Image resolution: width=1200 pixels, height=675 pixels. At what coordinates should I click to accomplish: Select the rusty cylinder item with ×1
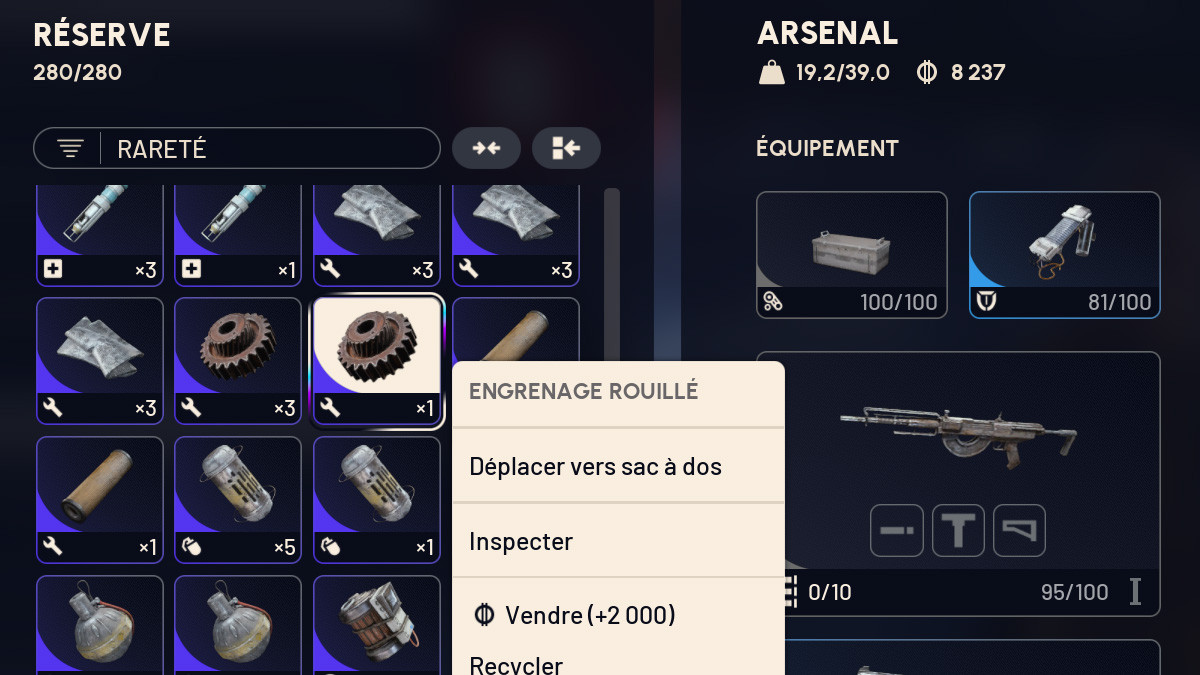point(100,500)
